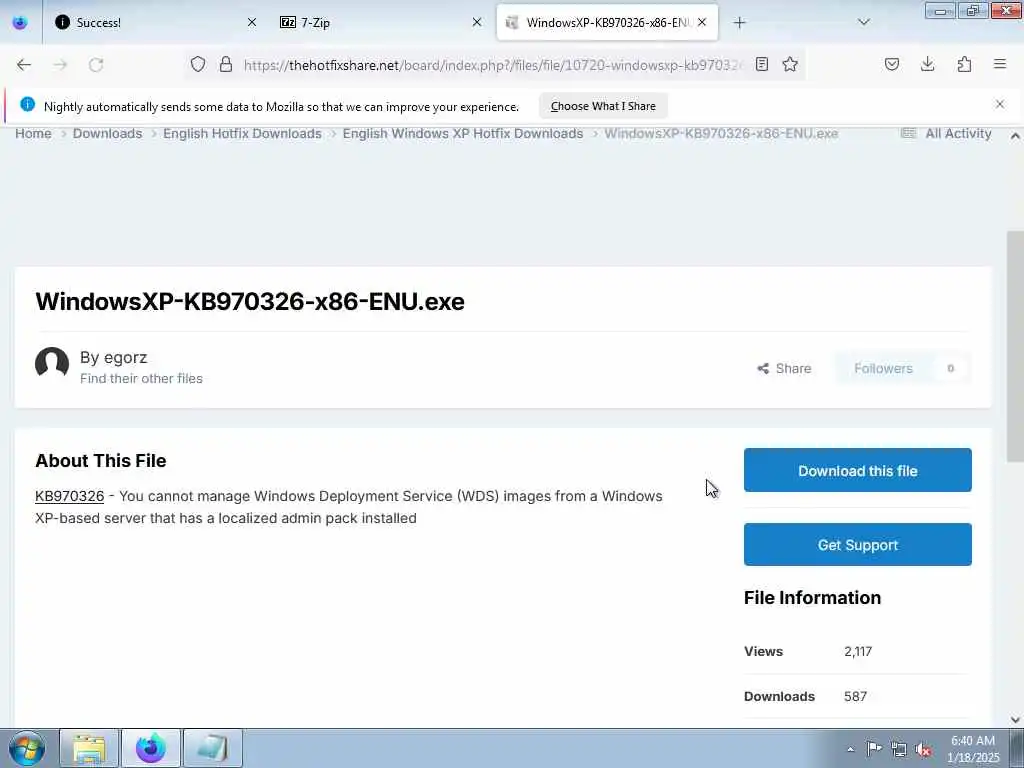
Task: Close the Success! tab
Action: tap(252, 22)
